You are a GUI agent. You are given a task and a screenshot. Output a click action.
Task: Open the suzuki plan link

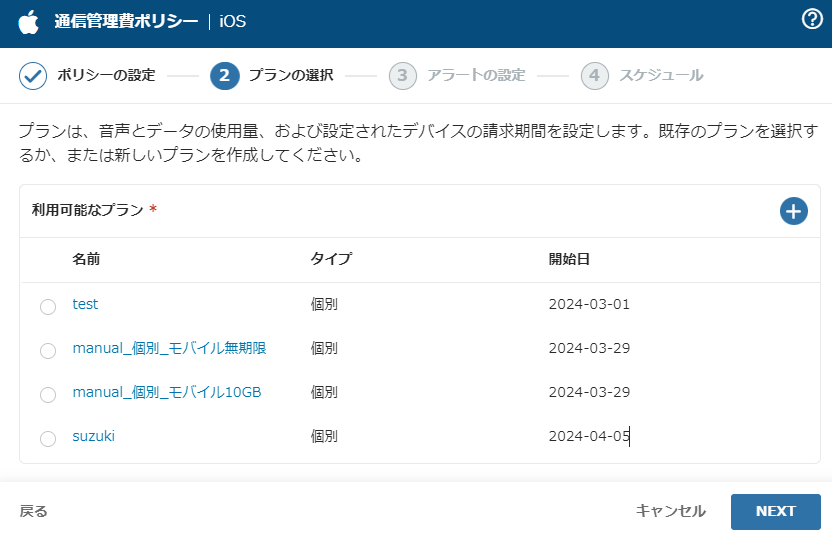(93, 436)
